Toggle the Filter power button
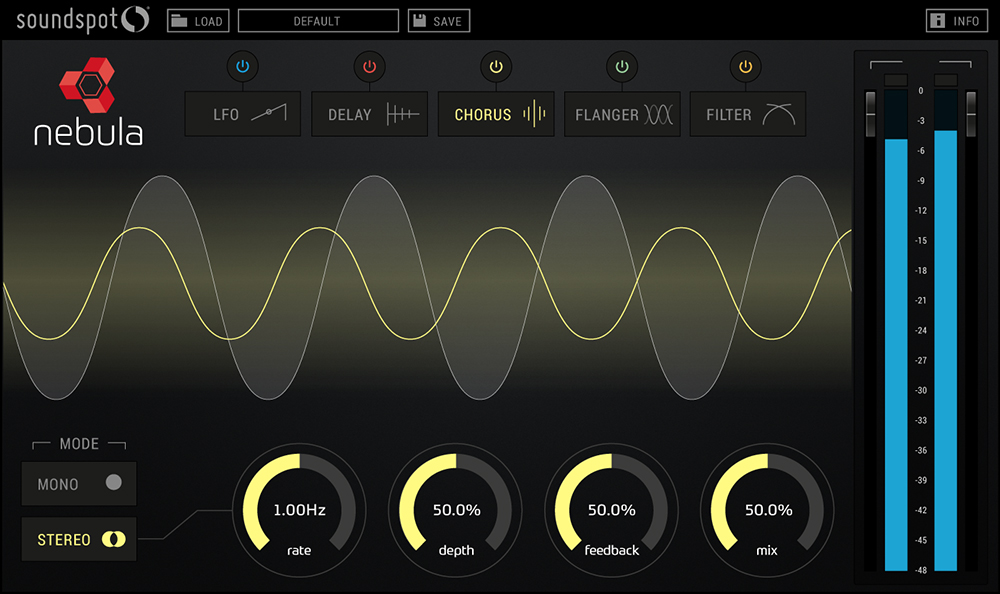 coord(746,66)
